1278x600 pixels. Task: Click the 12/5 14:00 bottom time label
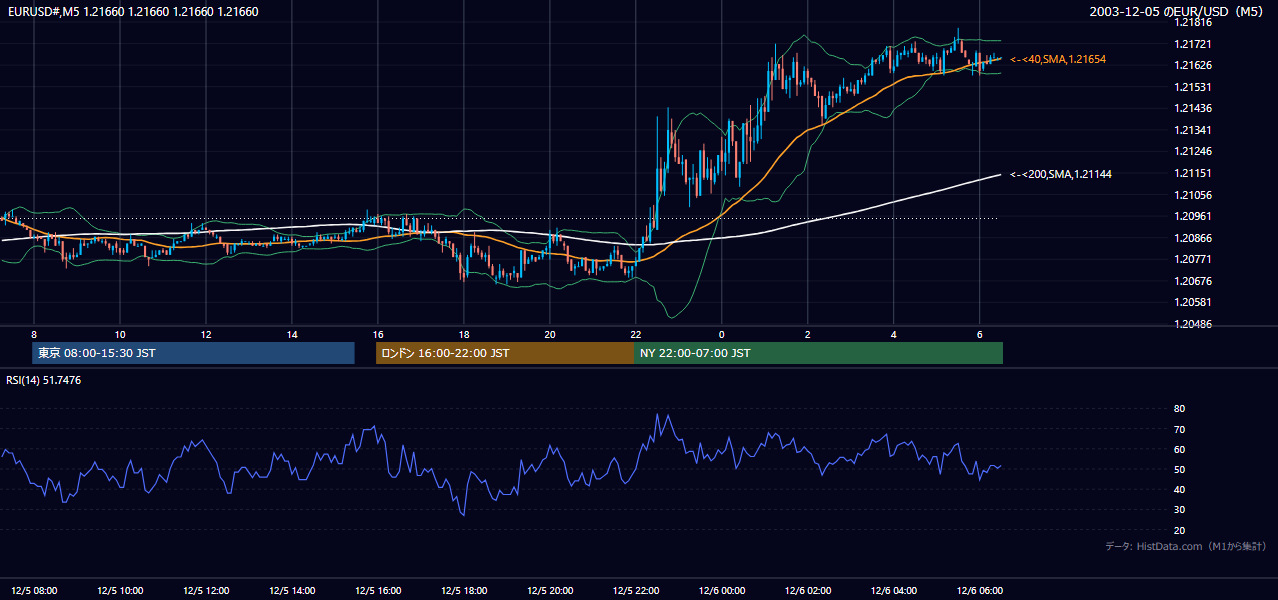[291, 590]
